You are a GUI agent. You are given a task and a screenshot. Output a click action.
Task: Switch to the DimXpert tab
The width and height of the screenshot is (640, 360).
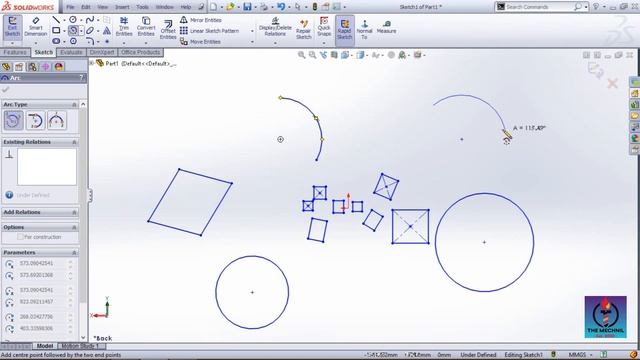coord(102,52)
